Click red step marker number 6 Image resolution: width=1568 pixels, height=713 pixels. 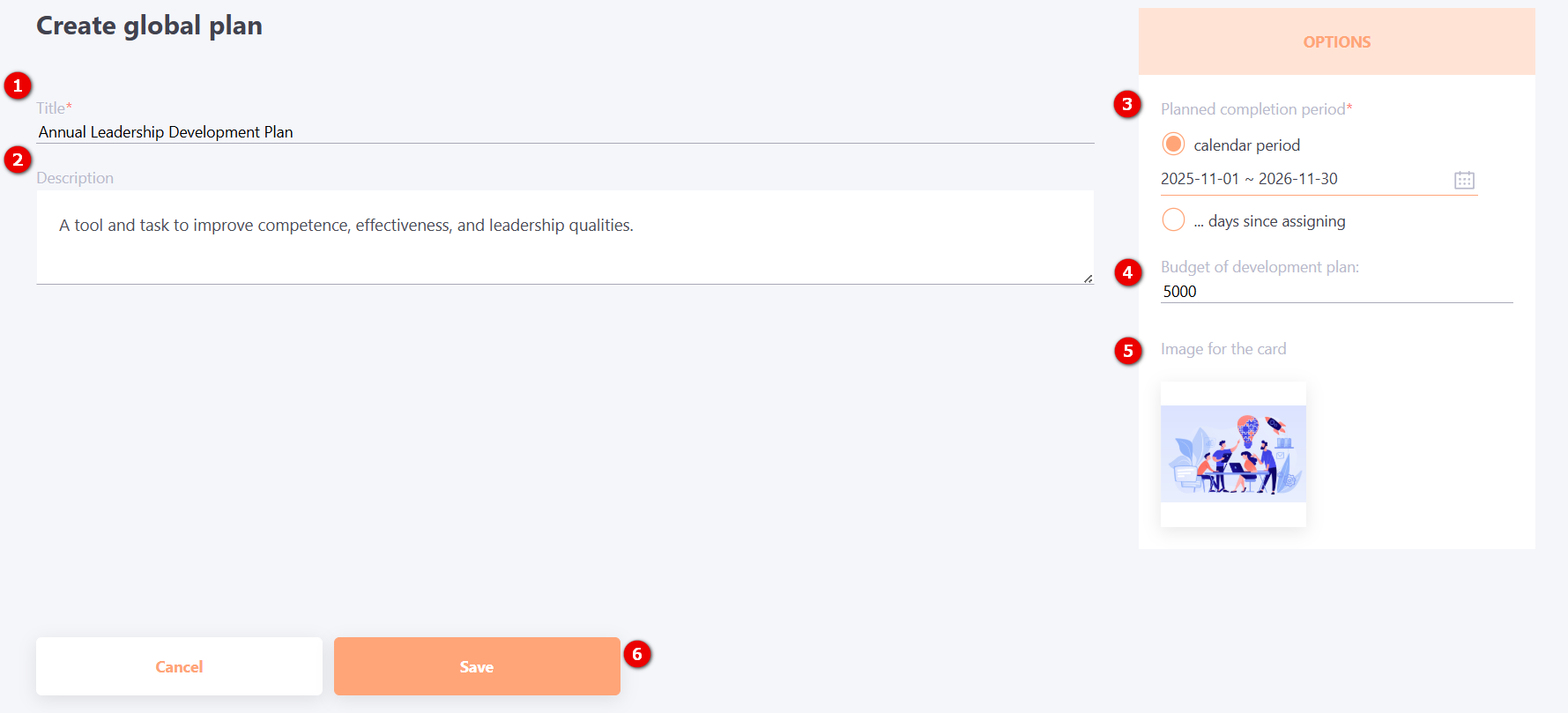(x=637, y=654)
